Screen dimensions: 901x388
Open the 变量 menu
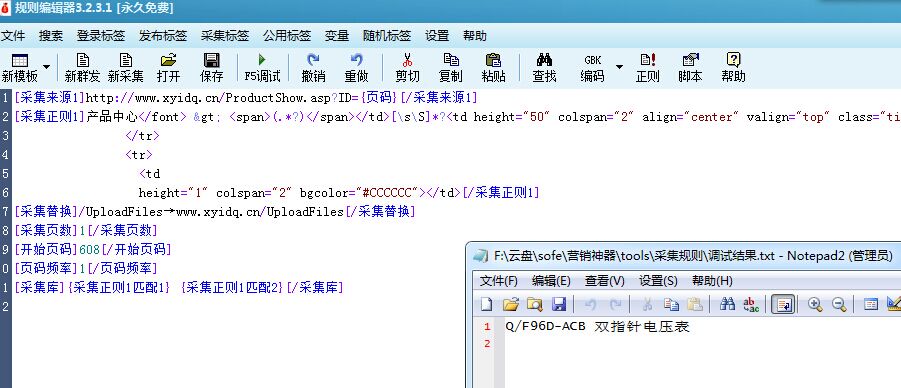pos(337,36)
